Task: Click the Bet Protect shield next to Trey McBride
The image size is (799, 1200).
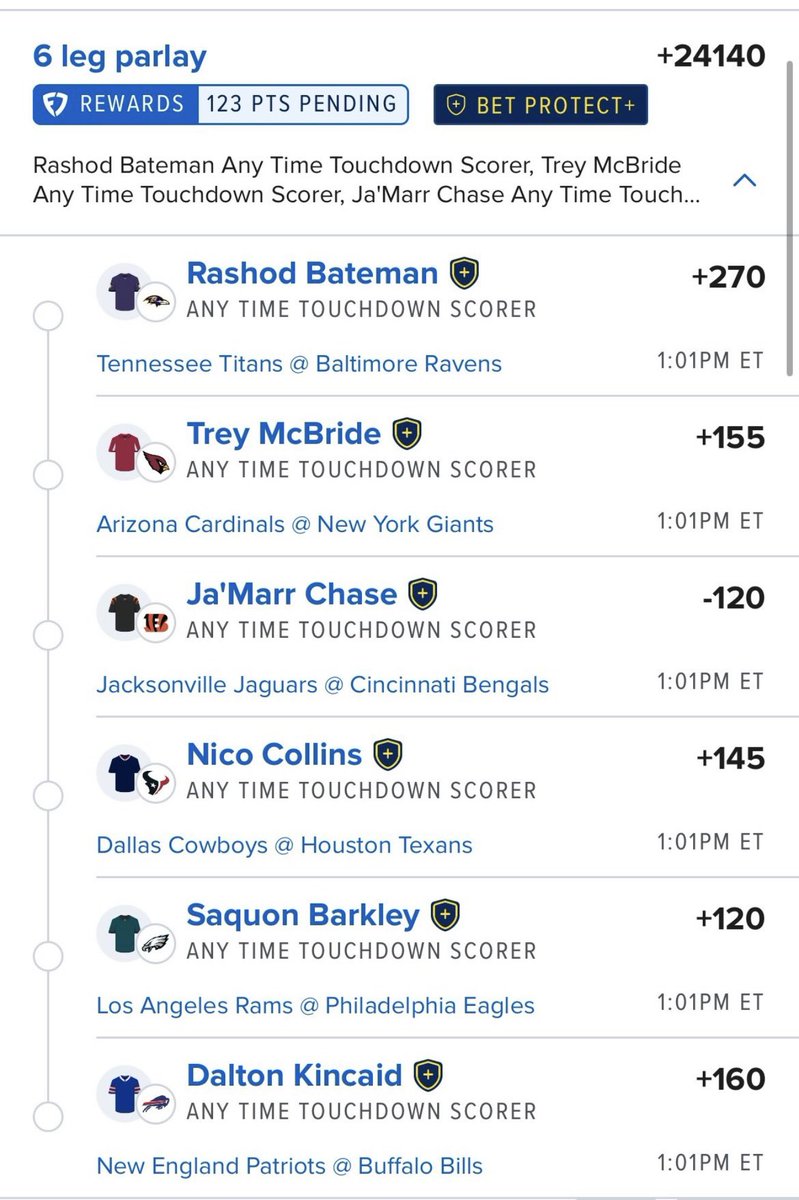Action: (406, 433)
